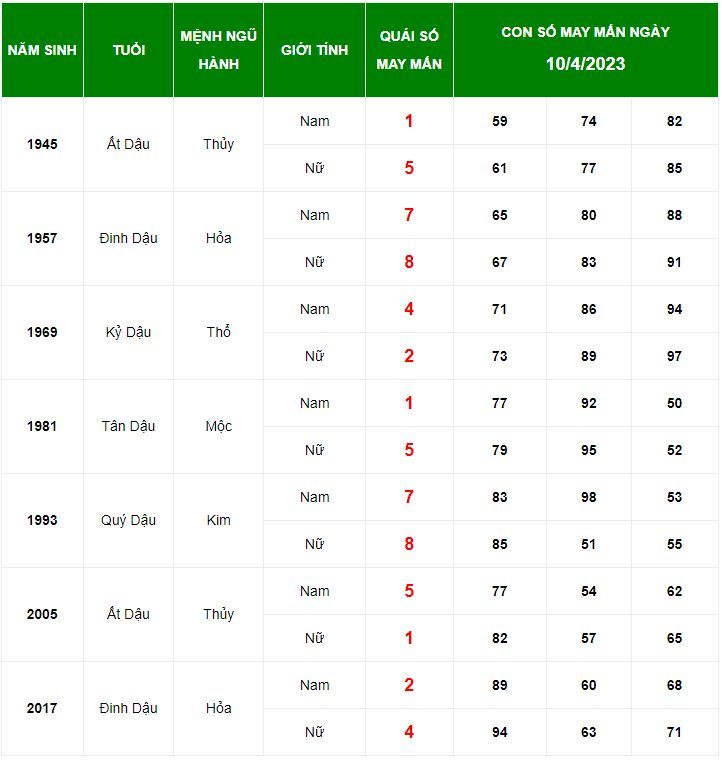The image size is (722, 760).
Task: Click the GIỚI TÍNH column header
Action: tap(314, 50)
